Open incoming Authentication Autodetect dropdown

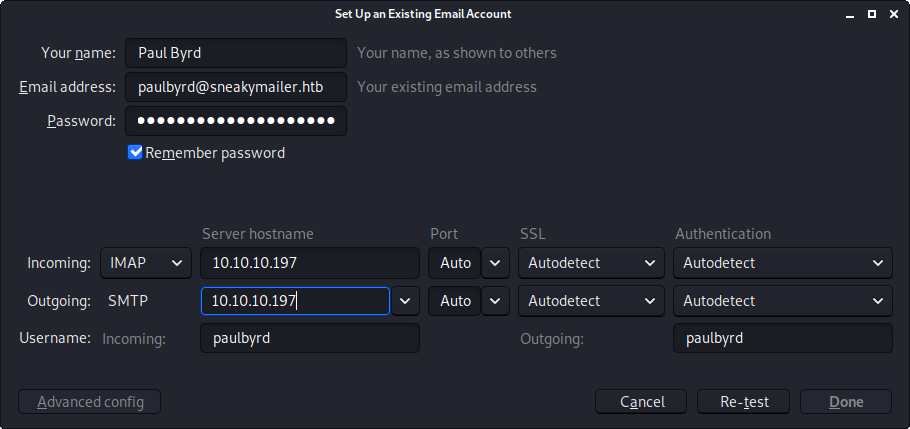coord(782,263)
